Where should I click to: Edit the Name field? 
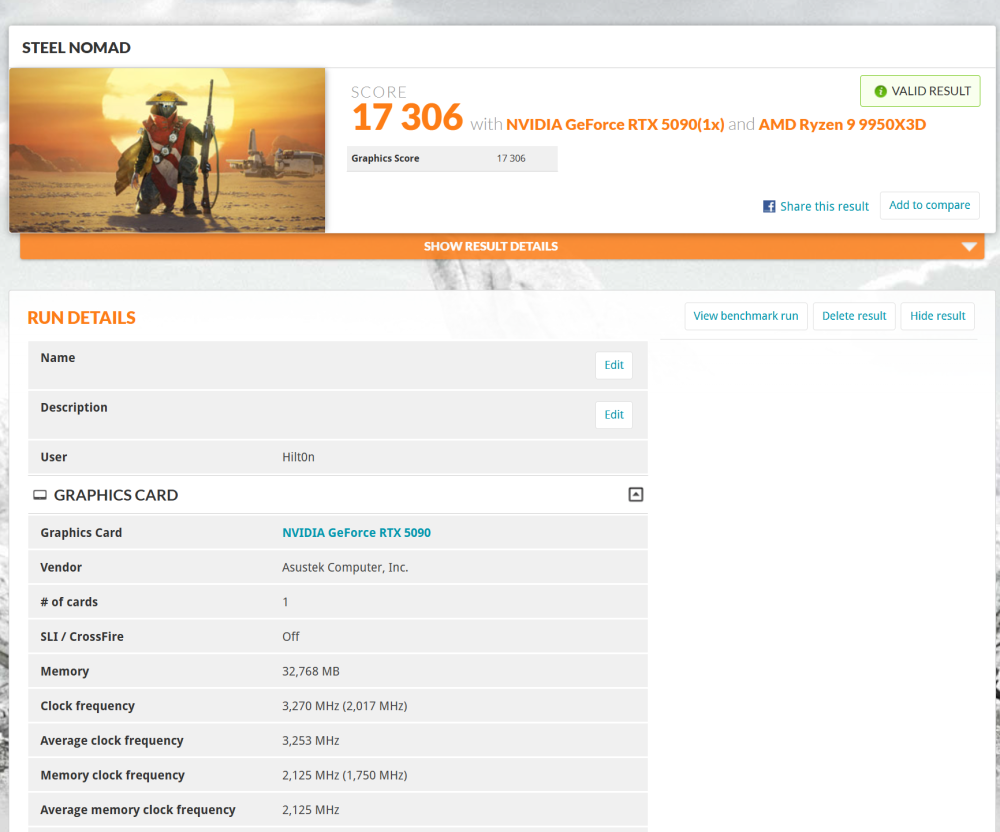pos(614,365)
